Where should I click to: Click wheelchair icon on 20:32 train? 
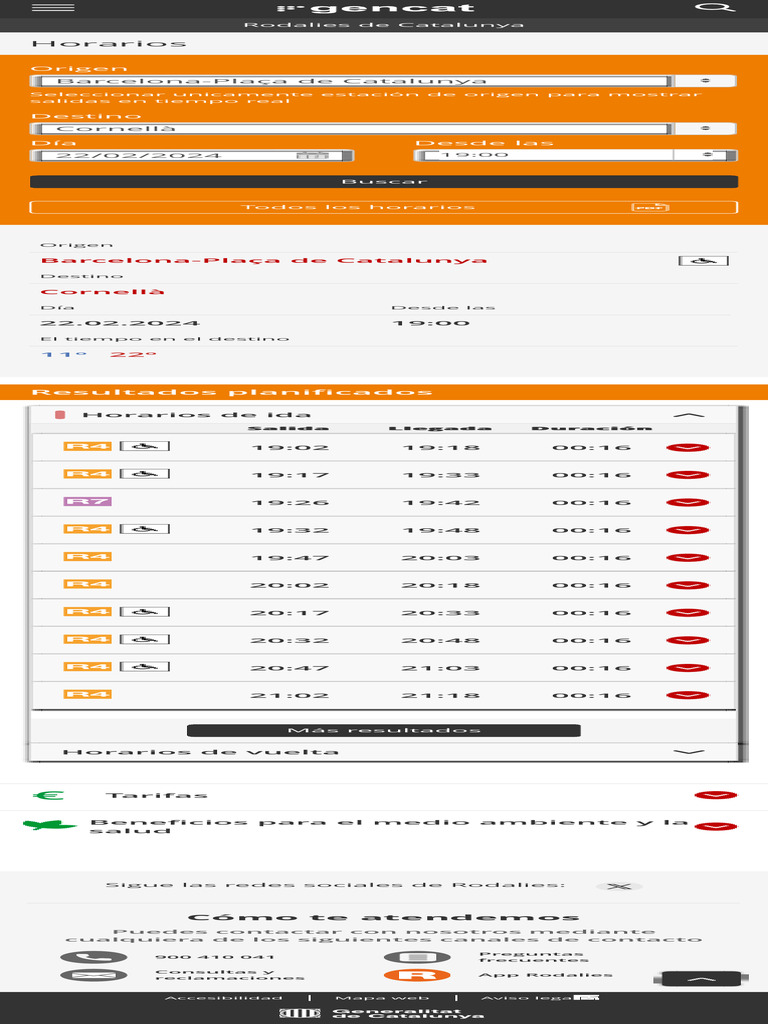point(145,639)
